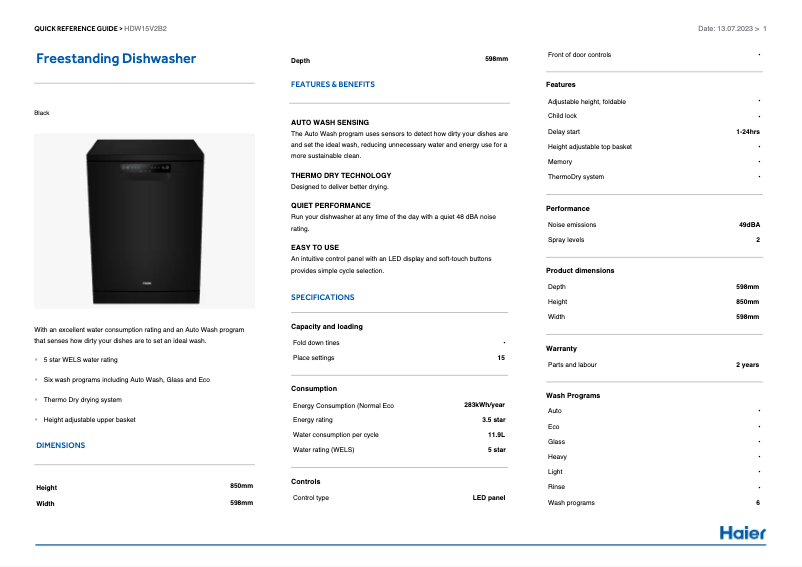Select the Delay start 1-24hrs value
This screenshot has width=802, height=567.
[x=747, y=131]
